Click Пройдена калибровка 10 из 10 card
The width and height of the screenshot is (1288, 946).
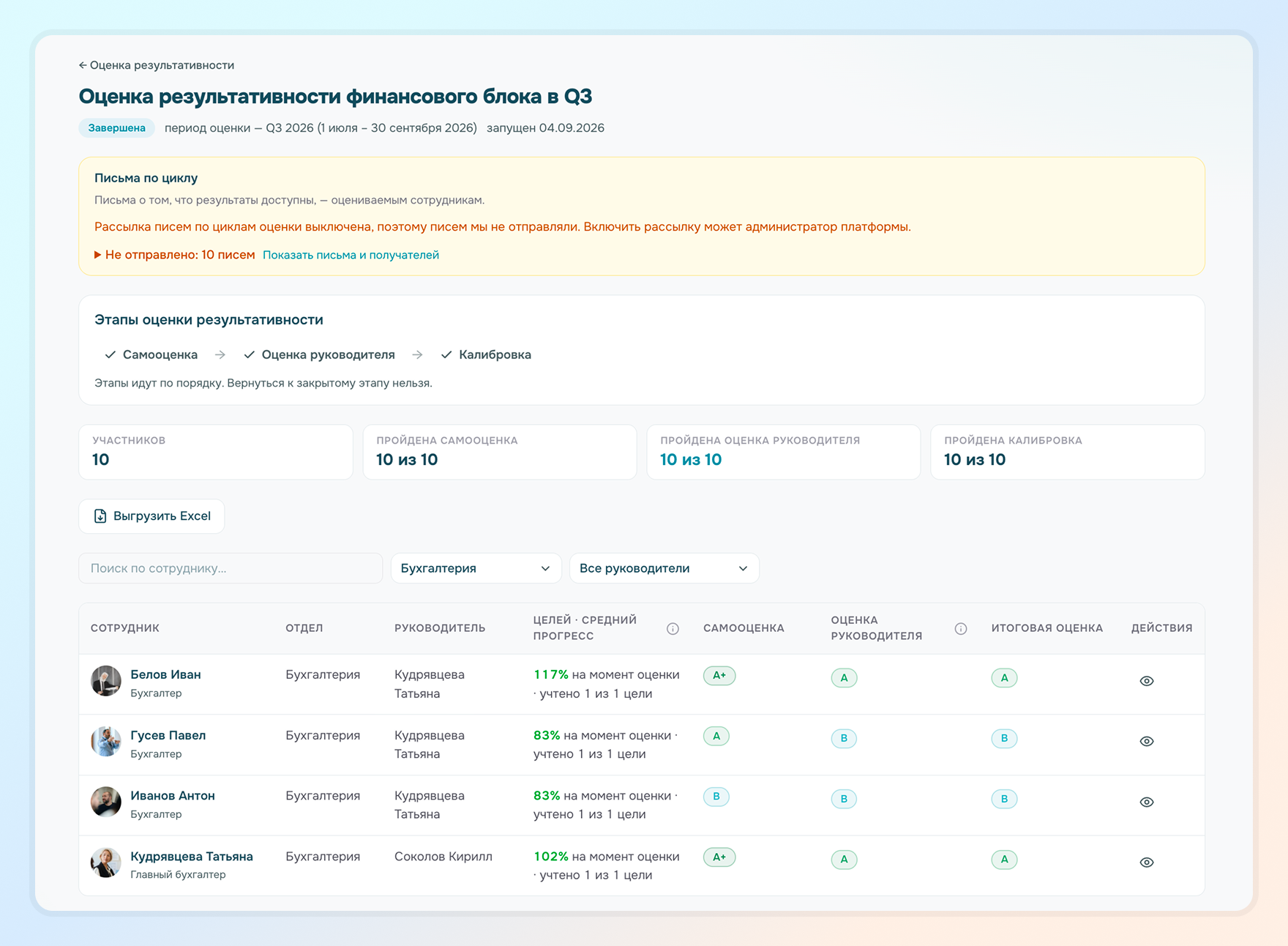click(x=1068, y=452)
